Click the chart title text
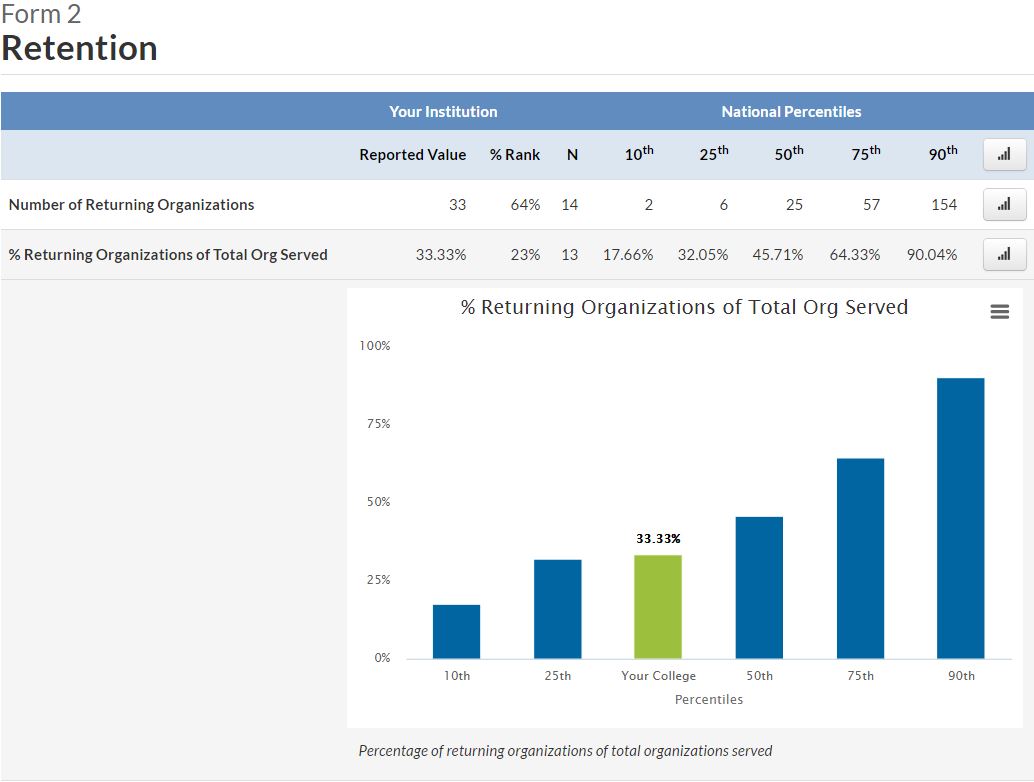Viewport: 1034px width, 782px height. pyautogui.click(x=684, y=308)
